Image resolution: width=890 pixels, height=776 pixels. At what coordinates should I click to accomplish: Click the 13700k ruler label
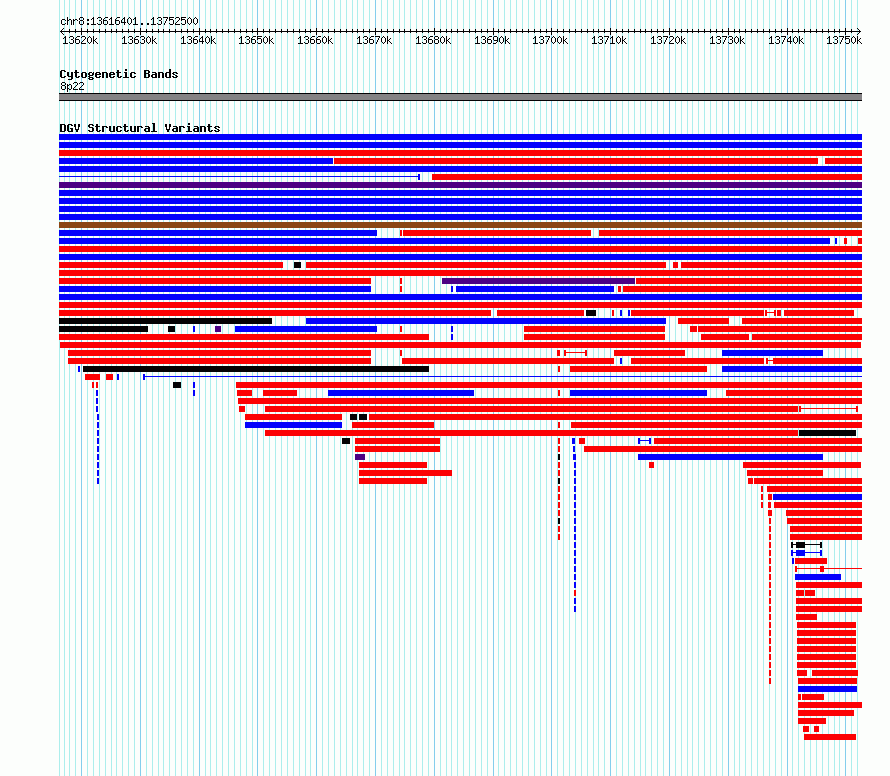[x=550, y=40]
